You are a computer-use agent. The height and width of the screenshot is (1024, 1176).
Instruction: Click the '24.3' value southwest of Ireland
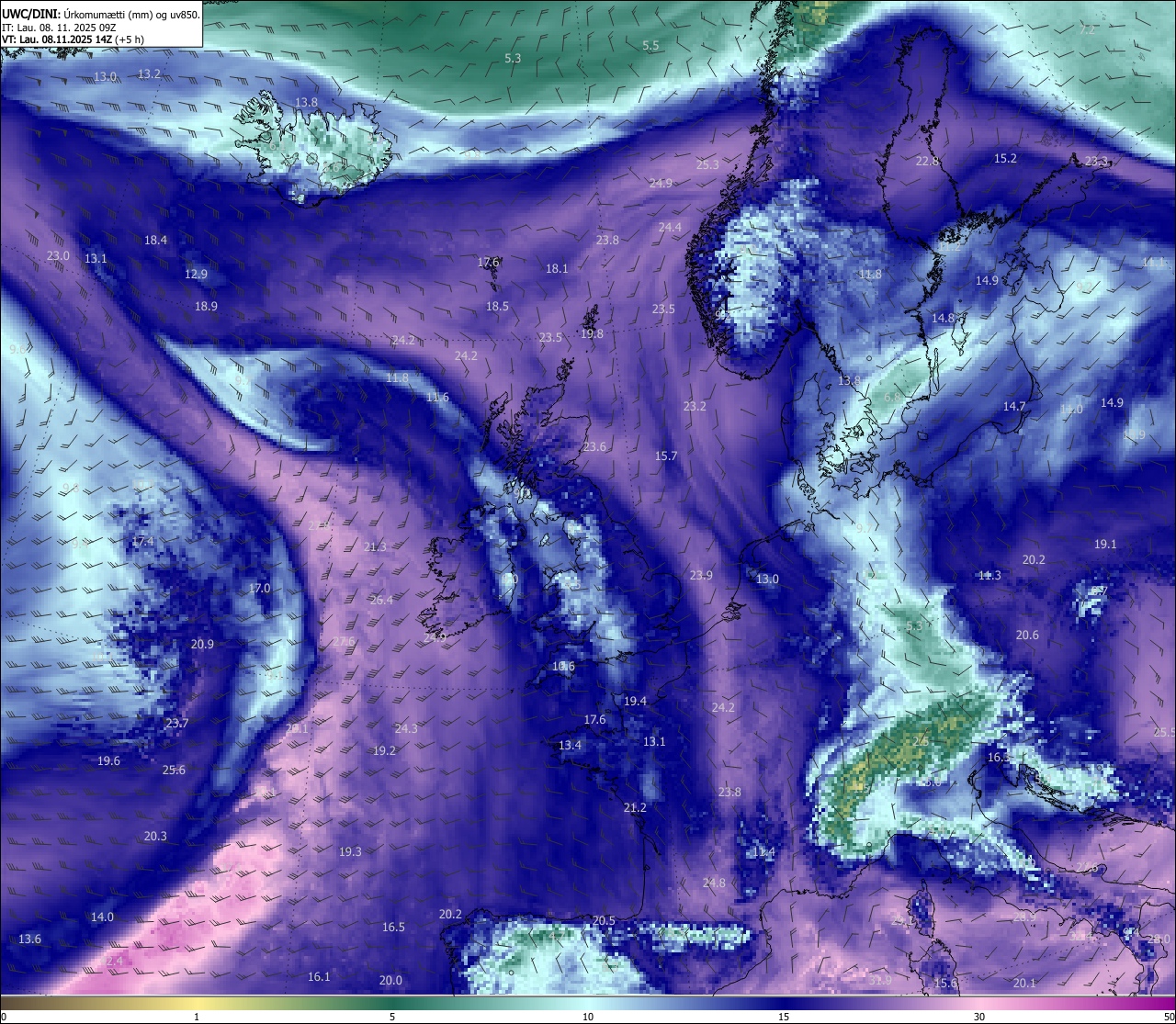pos(406,729)
